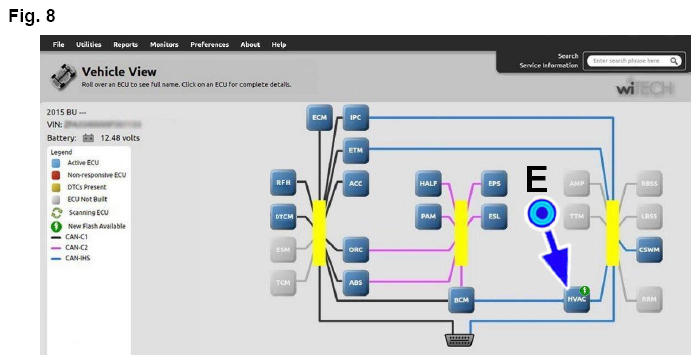This screenshot has width=700, height=364.
Task: Open the ORC module details
Action: point(356,250)
